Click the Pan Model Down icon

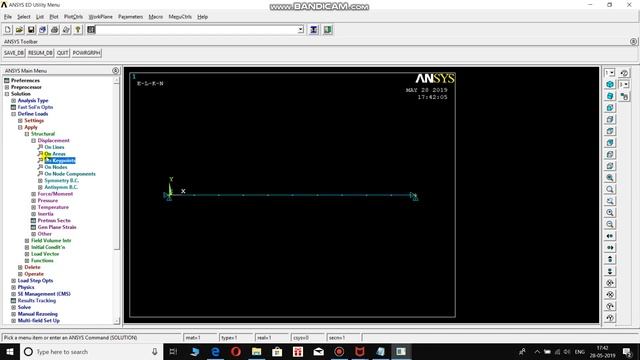pos(610,271)
